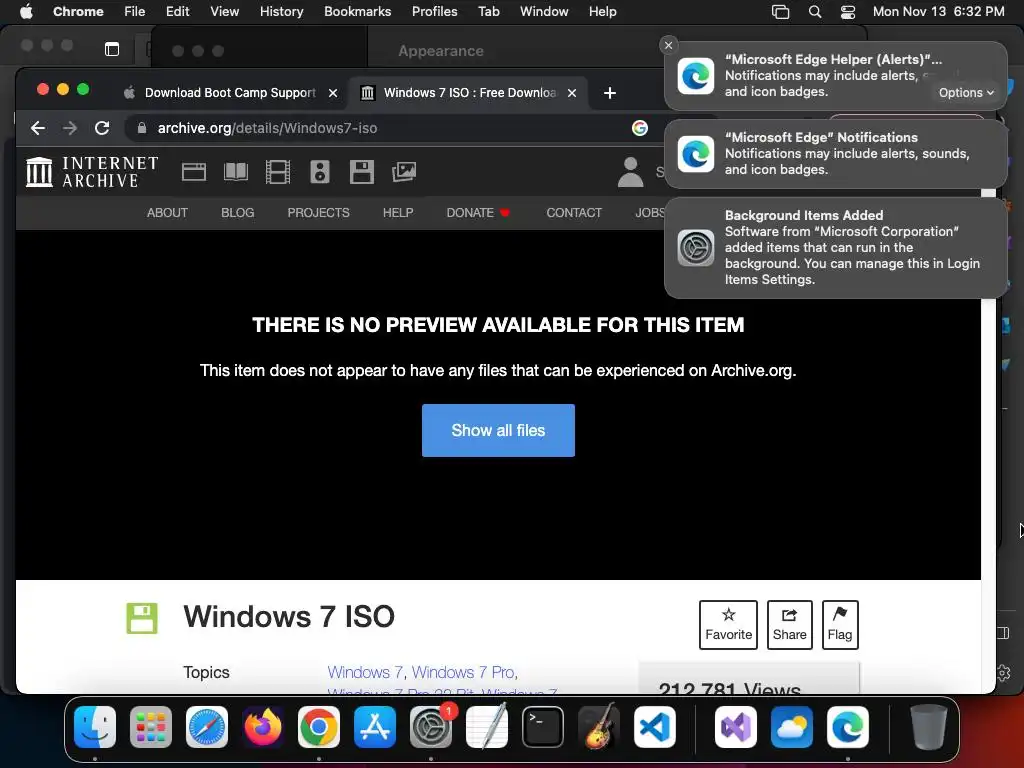The height and width of the screenshot is (768, 1024).
Task: Expand the notification Options dropdown
Action: tap(967, 93)
